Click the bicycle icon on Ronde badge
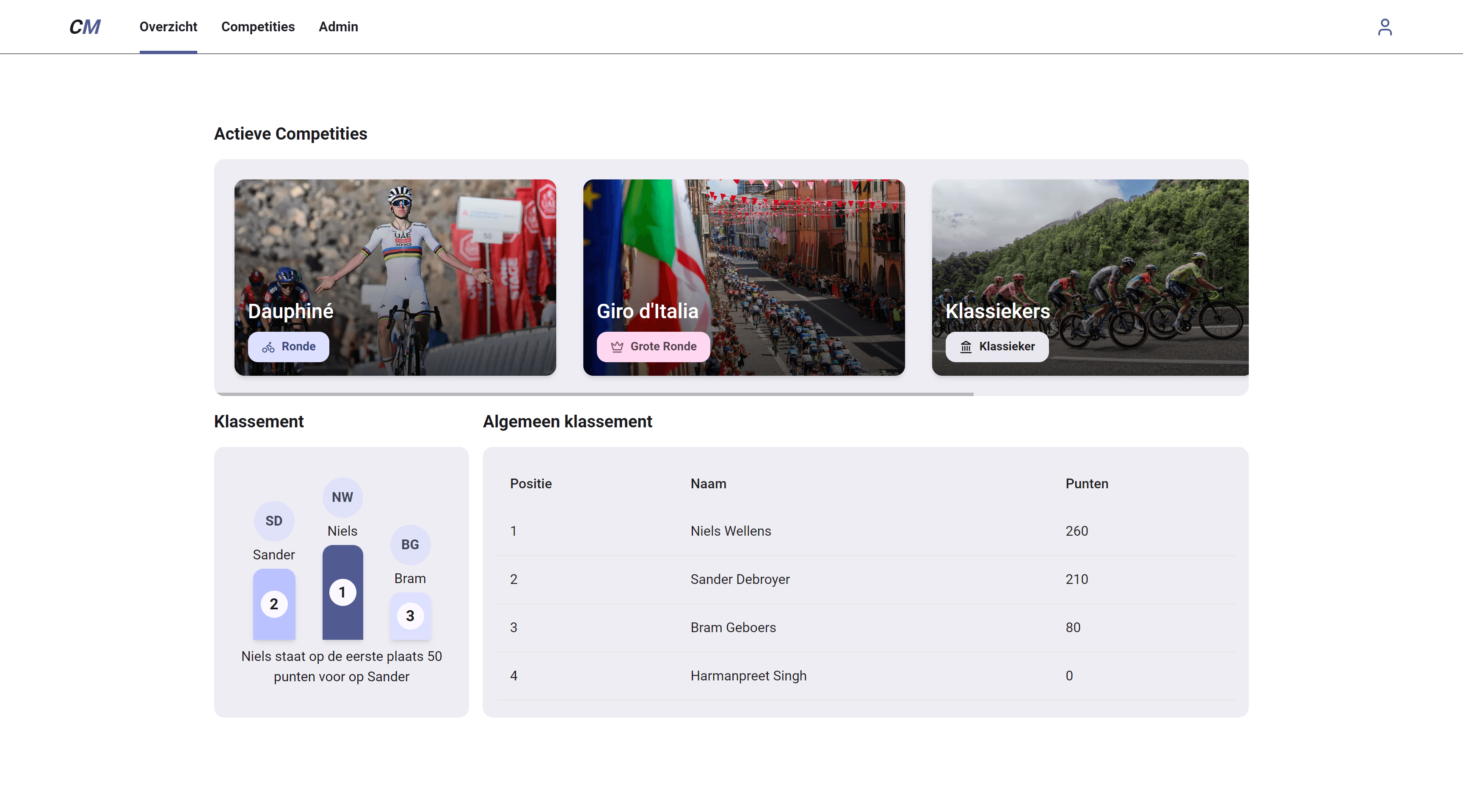This screenshot has height=812, width=1463. point(268,347)
